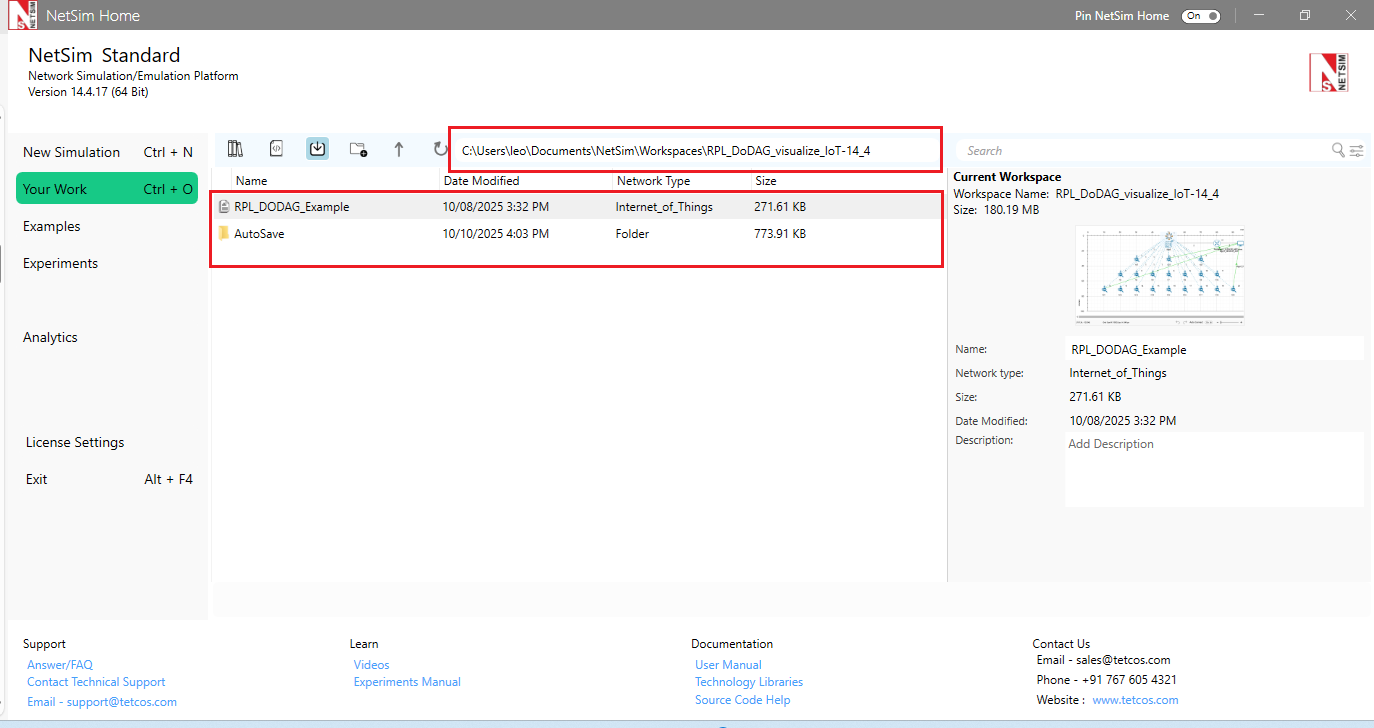Sort by Date Modified column header
The width and height of the screenshot is (1374, 728).
[x=482, y=181]
